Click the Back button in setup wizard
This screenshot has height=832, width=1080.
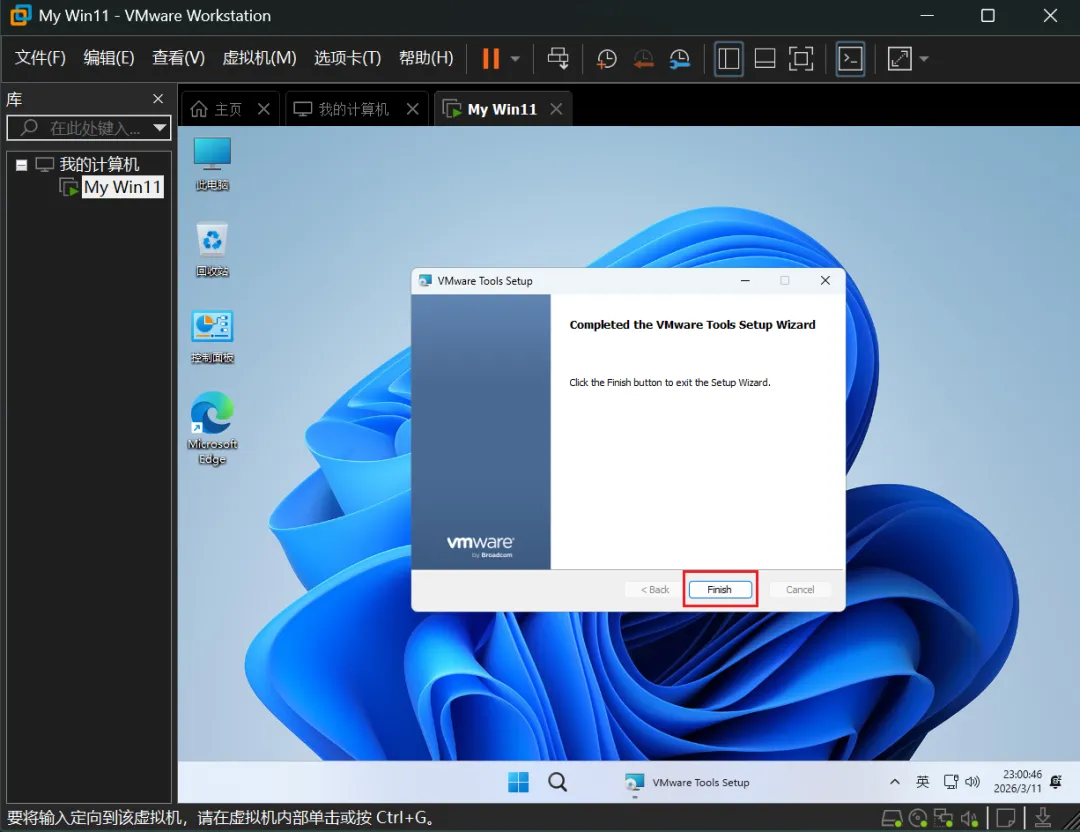(654, 590)
